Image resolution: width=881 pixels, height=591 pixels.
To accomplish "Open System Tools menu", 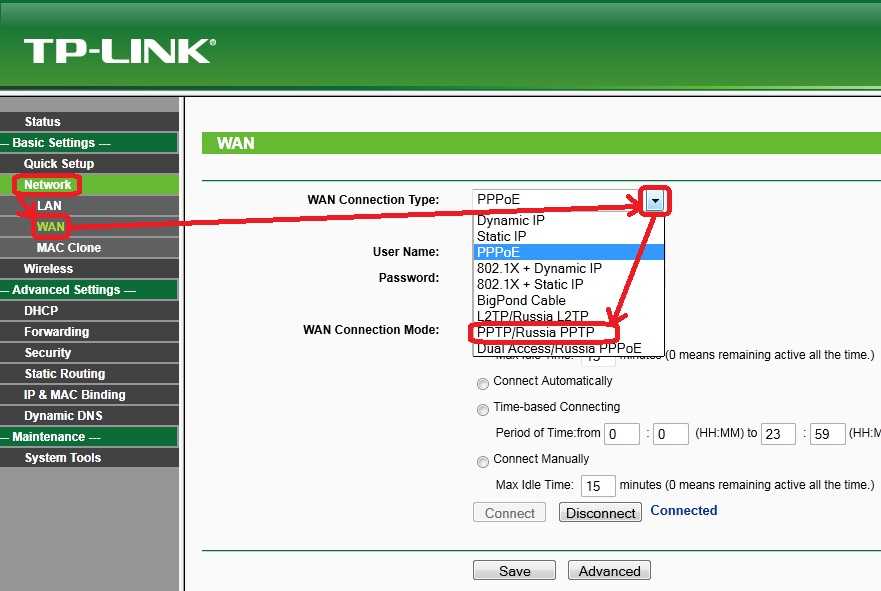I will [x=62, y=457].
